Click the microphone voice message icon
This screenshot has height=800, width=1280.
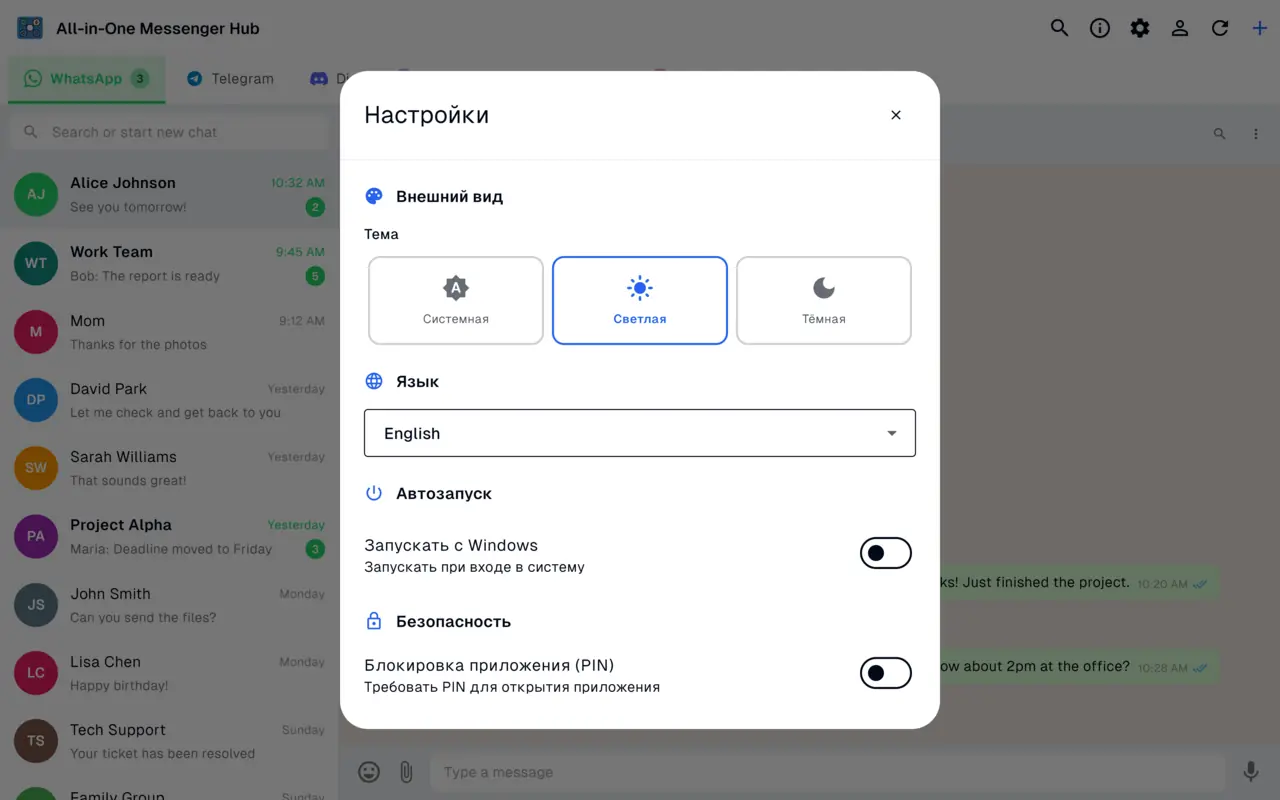(1250, 772)
